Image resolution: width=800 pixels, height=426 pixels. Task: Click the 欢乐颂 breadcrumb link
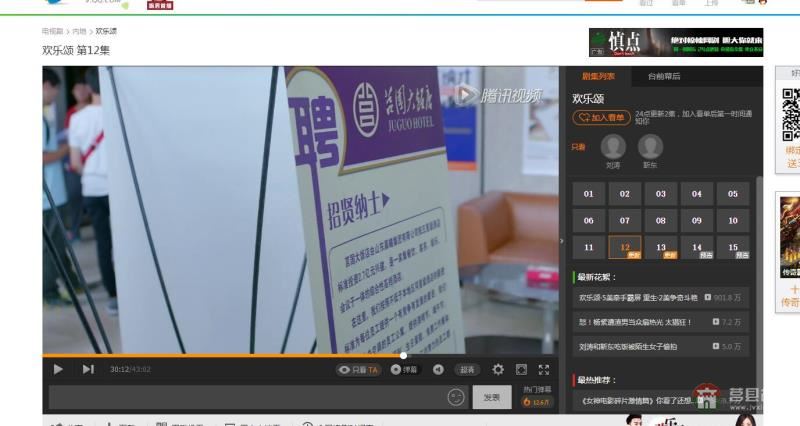click(x=106, y=31)
